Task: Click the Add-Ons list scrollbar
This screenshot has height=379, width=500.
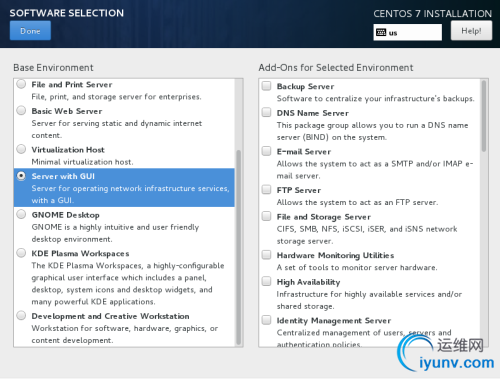Action: pyautogui.click(x=484, y=116)
